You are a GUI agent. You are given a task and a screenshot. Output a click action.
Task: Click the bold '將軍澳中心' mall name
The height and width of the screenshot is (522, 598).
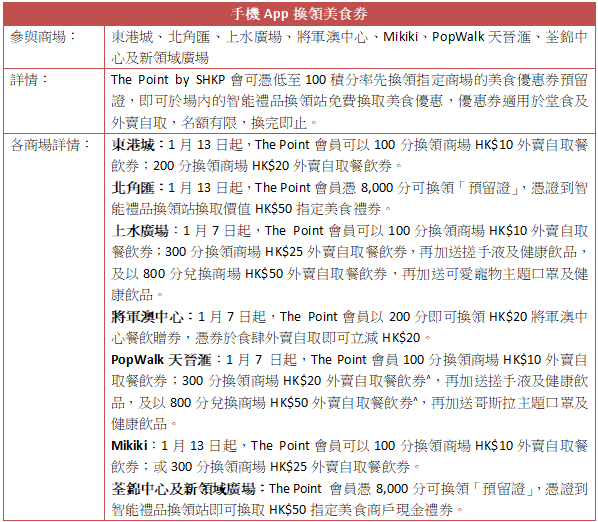(x=147, y=316)
